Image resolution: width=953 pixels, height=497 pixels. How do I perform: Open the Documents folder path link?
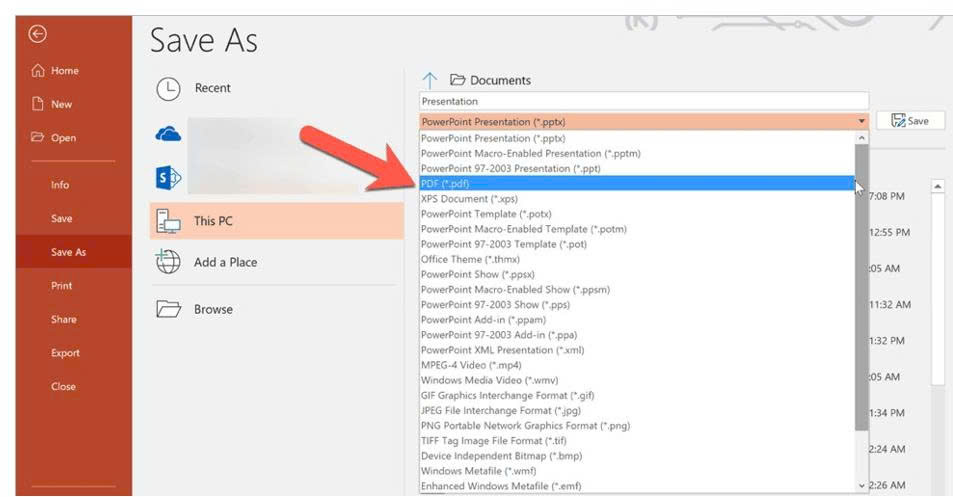coord(500,80)
